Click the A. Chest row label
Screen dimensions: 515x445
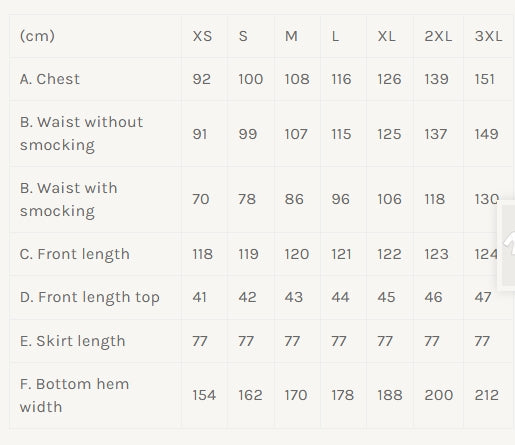[50, 79]
